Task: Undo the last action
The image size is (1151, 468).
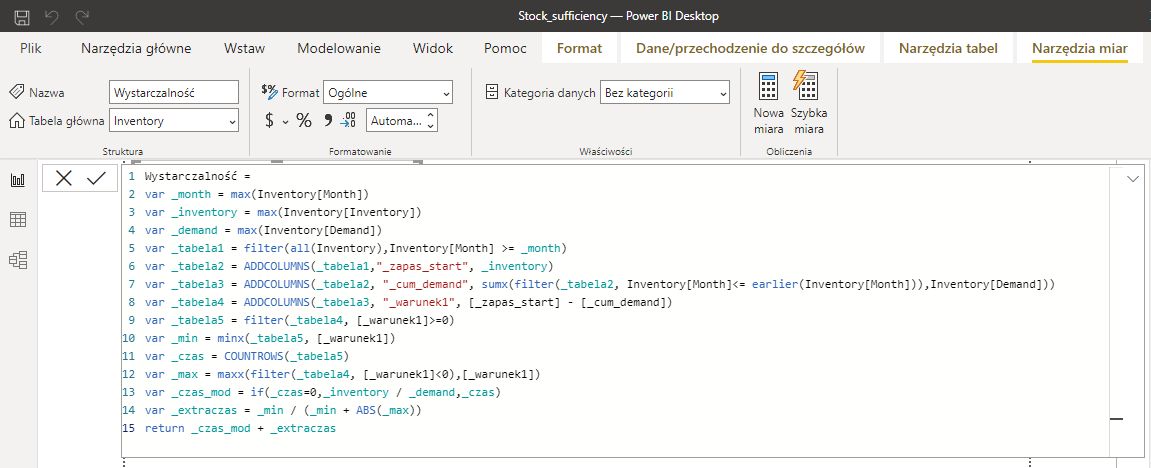Action: tap(52, 15)
